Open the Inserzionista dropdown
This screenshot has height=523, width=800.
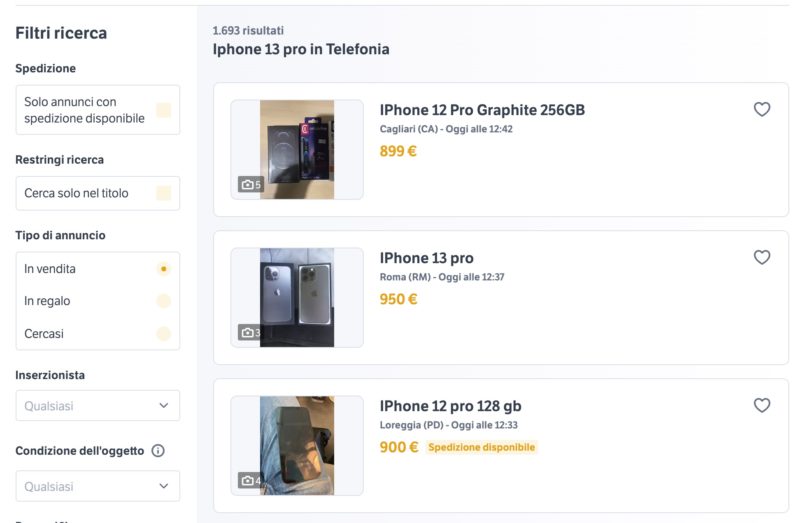[x=98, y=406]
